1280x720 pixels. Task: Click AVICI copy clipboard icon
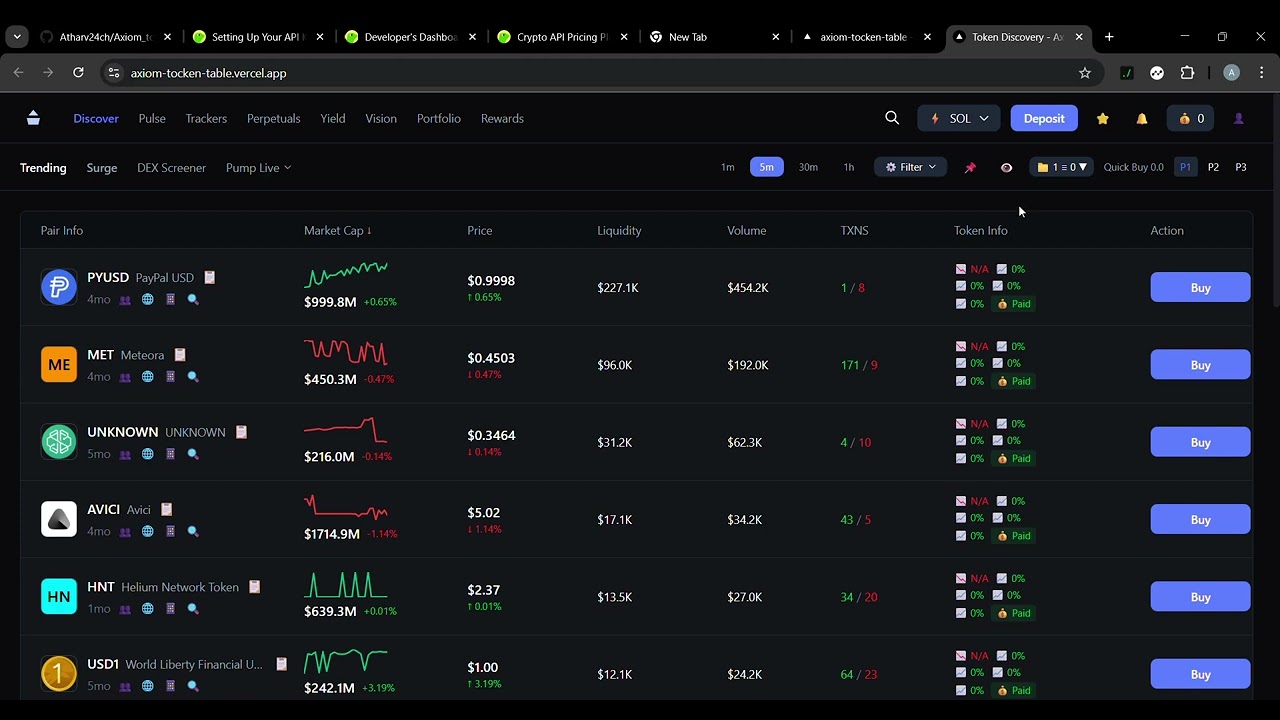pos(166,509)
